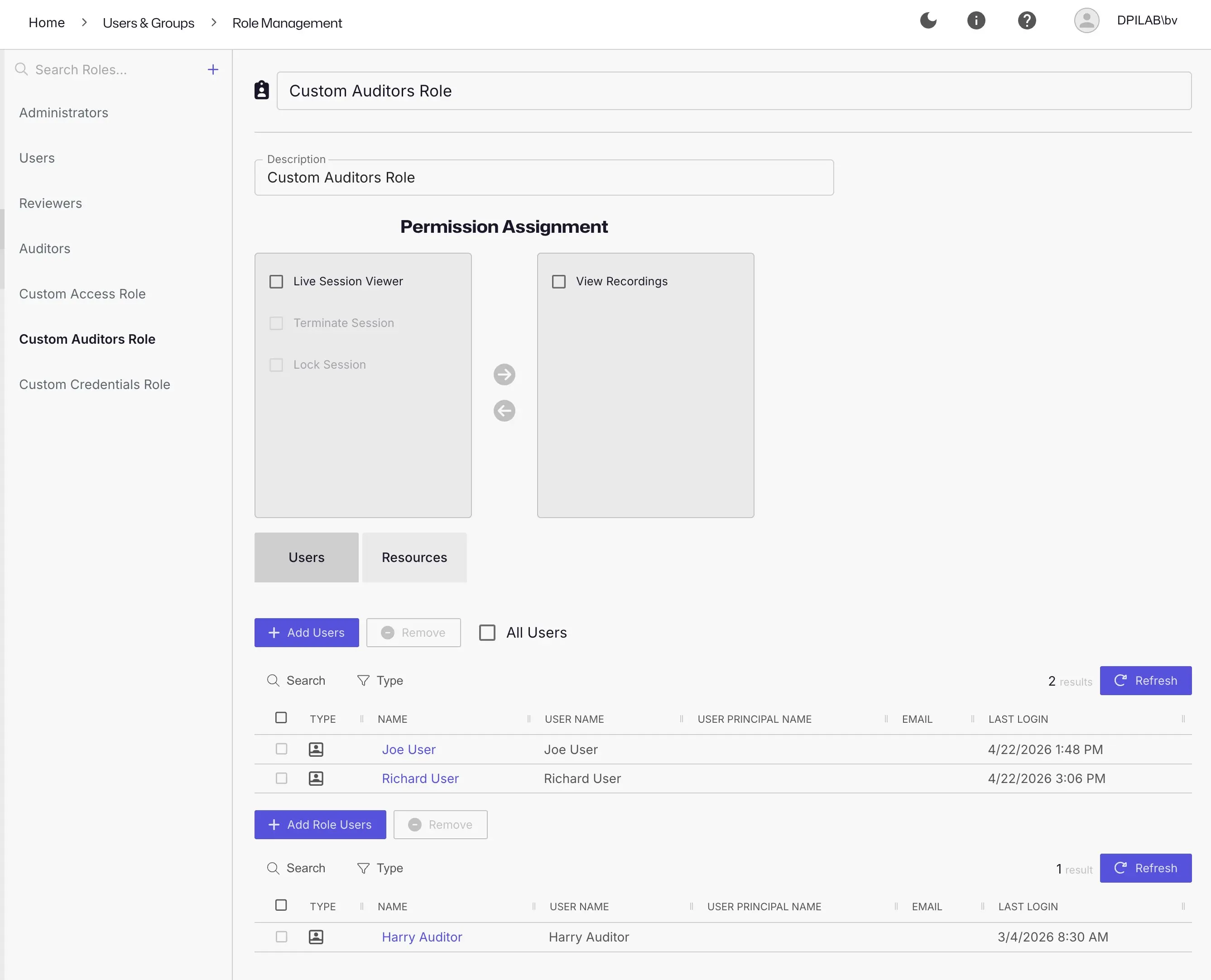
Task: Click the plus icon to add role
Action: point(213,69)
